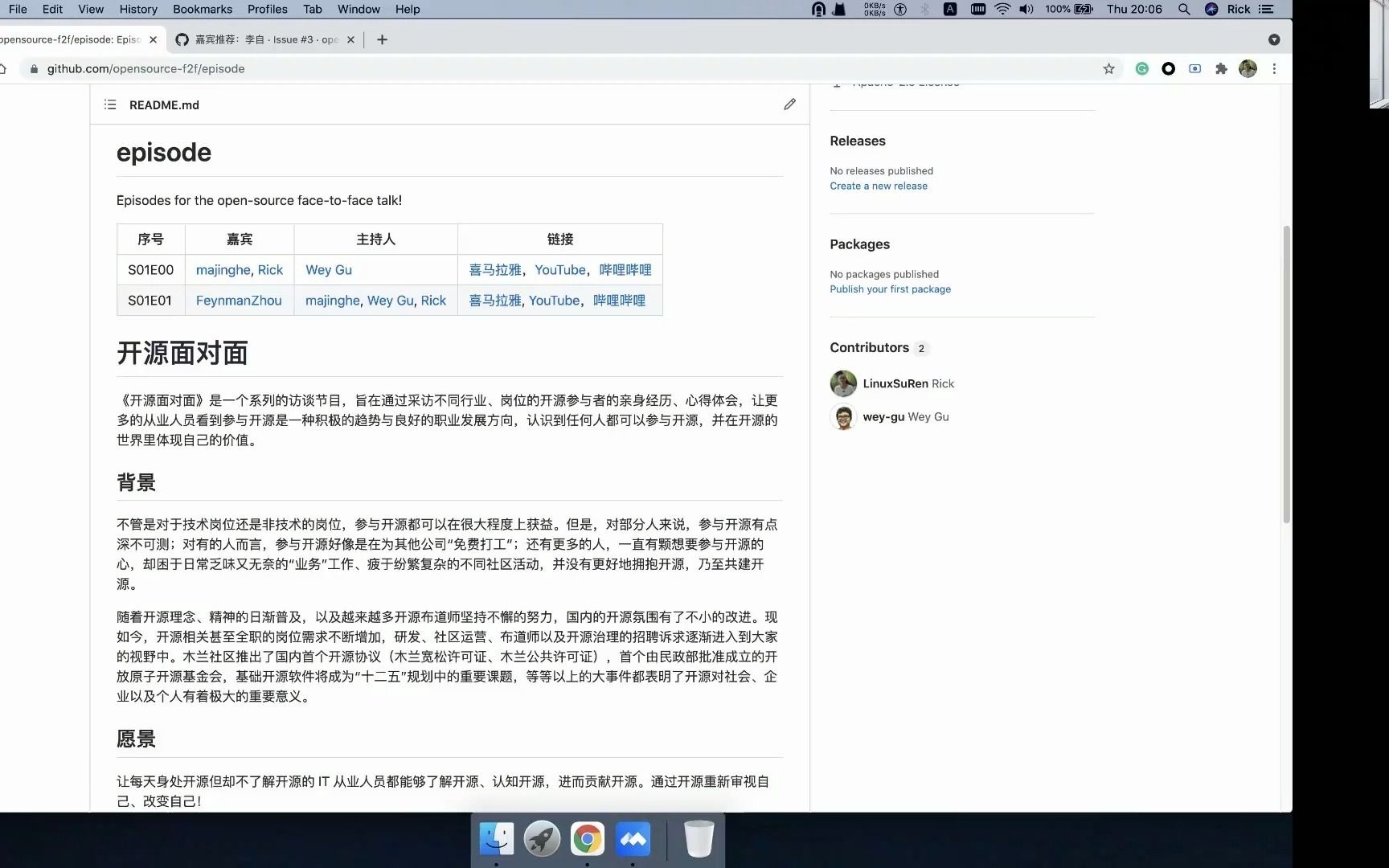Screen dimensions: 1389x868
Task: Open the Help menu
Action: point(408,9)
